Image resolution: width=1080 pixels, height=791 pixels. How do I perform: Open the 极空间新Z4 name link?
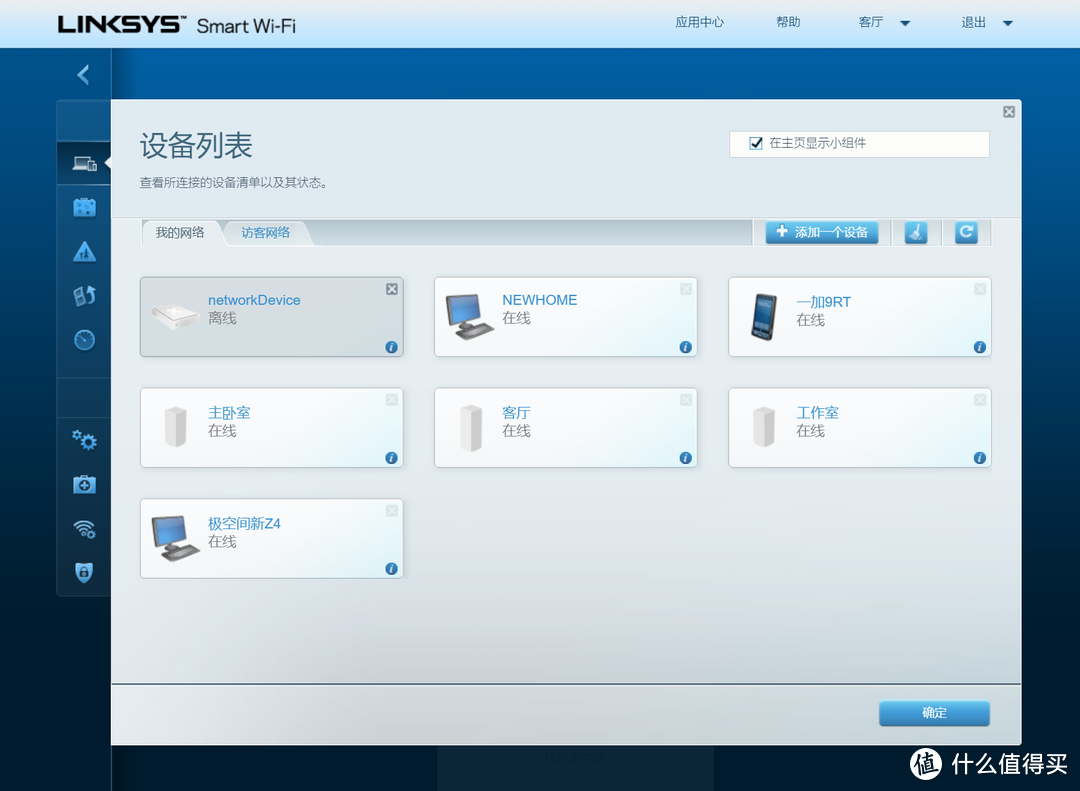click(245, 524)
